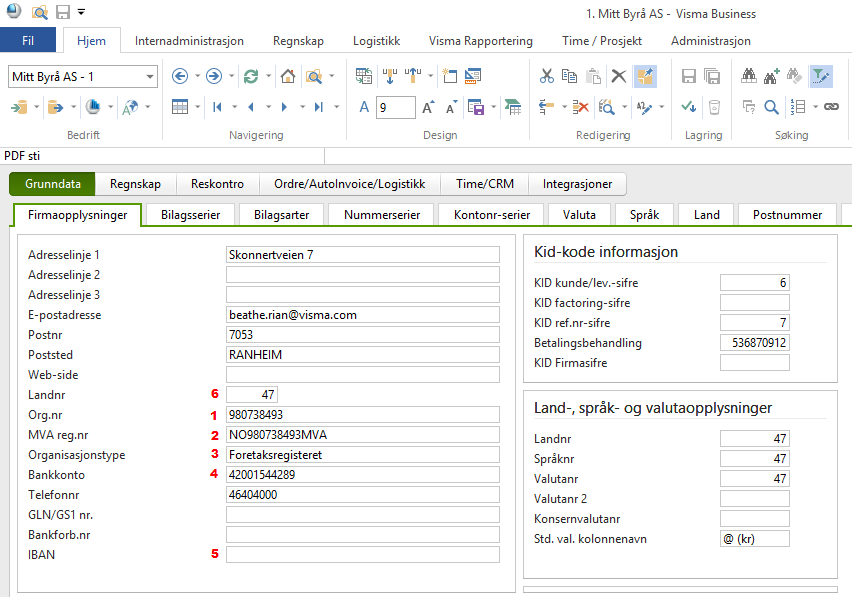Click the increase font size icon
This screenshot has height=597, width=852.
click(x=428, y=107)
